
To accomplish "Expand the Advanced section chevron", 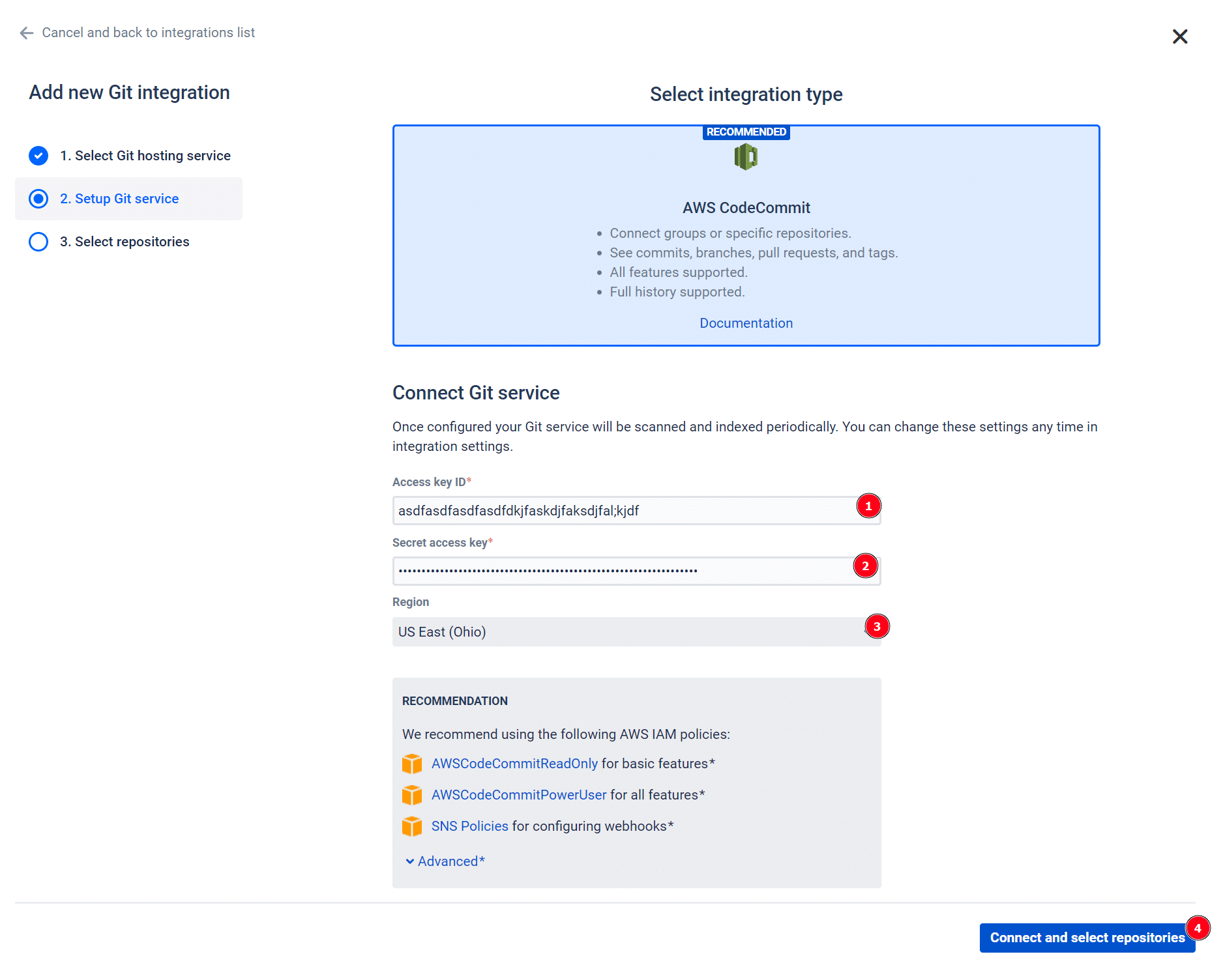I will pyautogui.click(x=409, y=861).
